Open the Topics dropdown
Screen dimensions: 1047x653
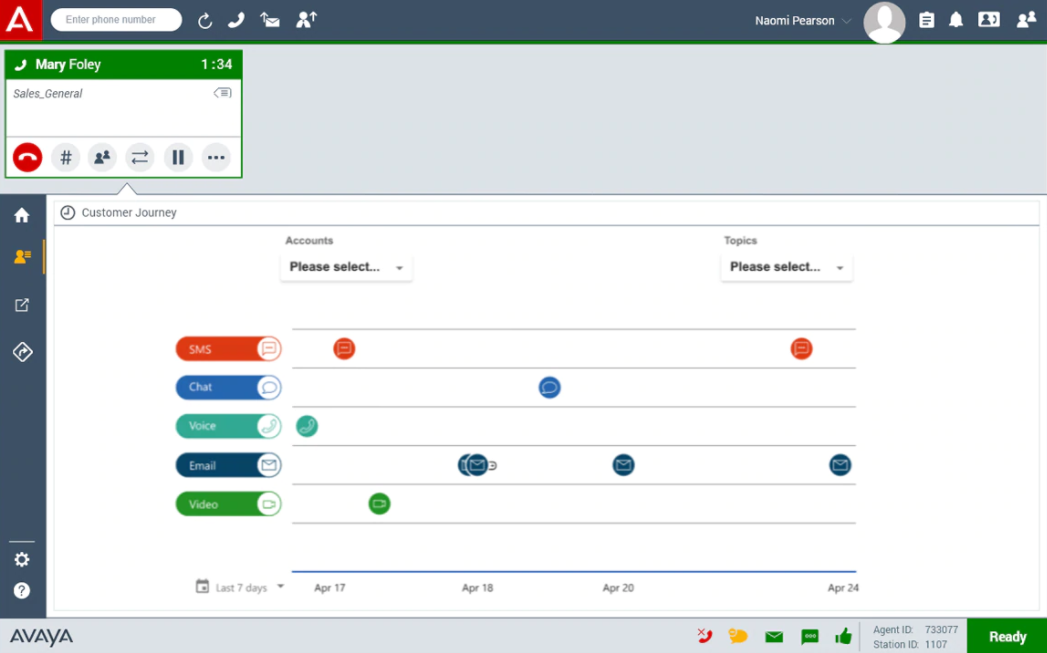point(786,267)
